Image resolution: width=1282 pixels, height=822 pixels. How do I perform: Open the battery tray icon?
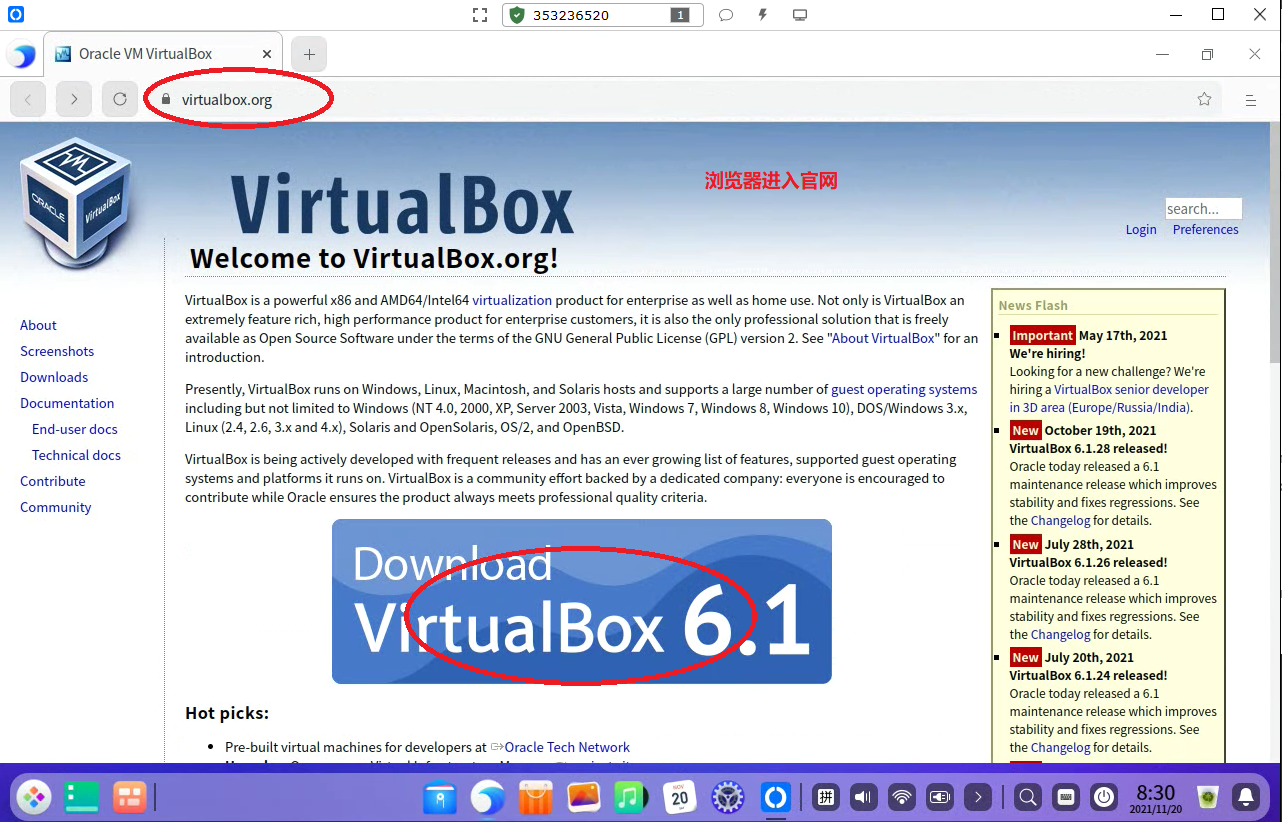click(940, 797)
